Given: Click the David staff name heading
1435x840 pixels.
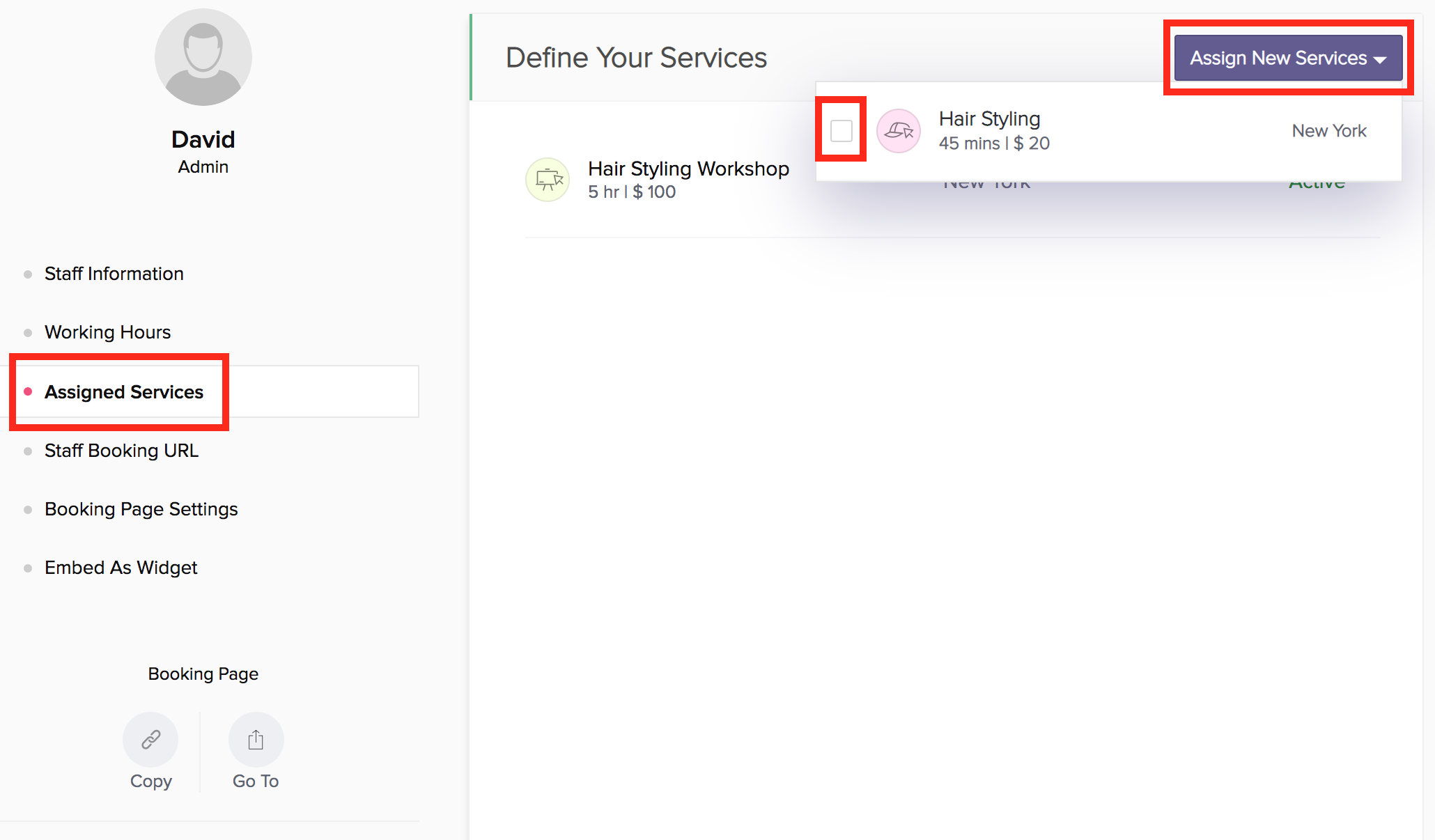Looking at the screenshot, I should [x=203, y=139].
